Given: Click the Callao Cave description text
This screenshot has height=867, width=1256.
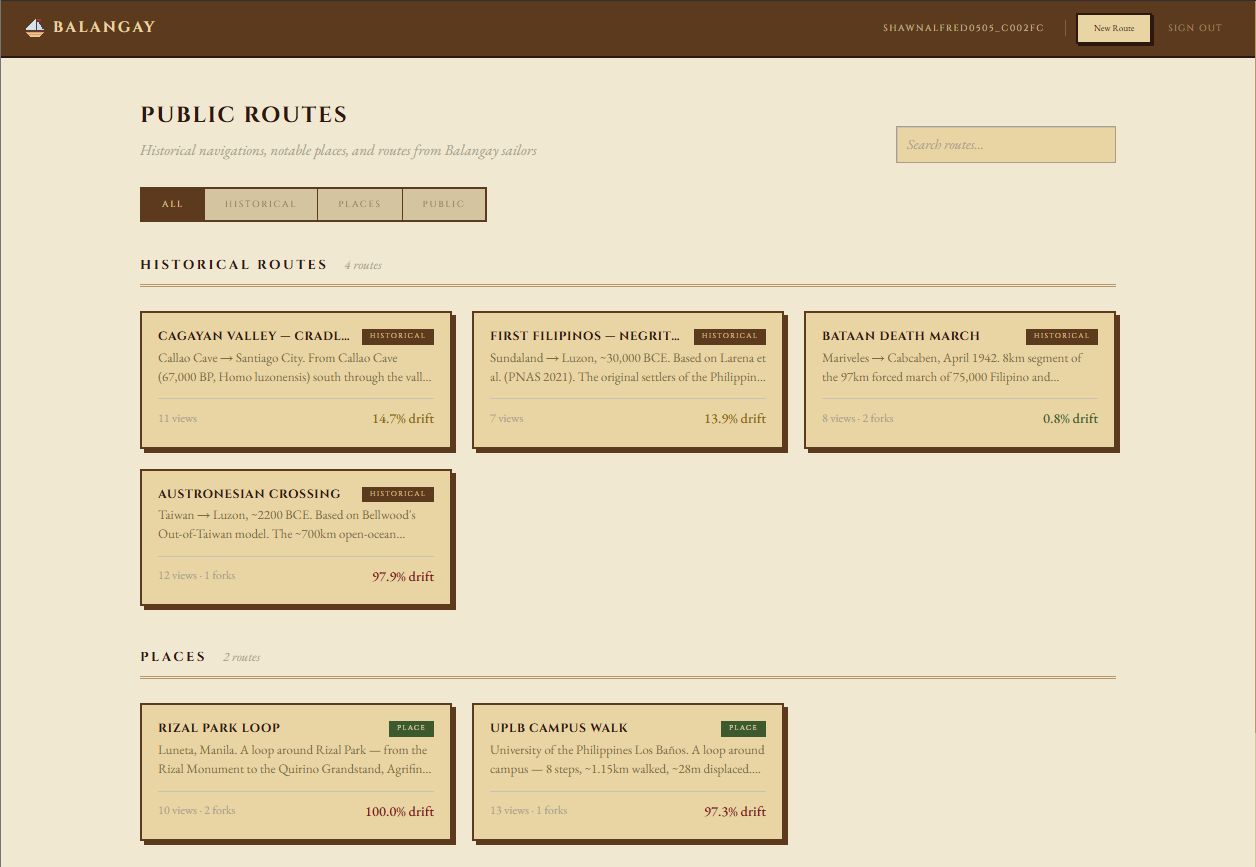Looking at the screenshot, I should 296,368.
